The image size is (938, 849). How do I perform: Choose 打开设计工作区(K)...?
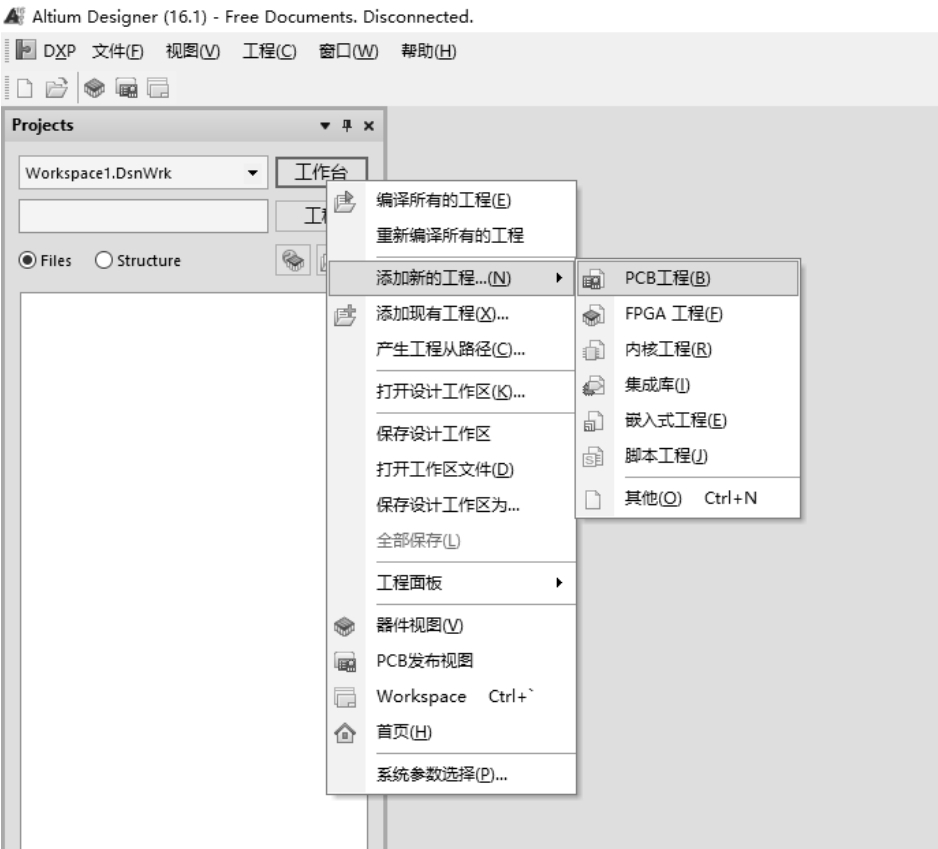[x=450, y=391]
